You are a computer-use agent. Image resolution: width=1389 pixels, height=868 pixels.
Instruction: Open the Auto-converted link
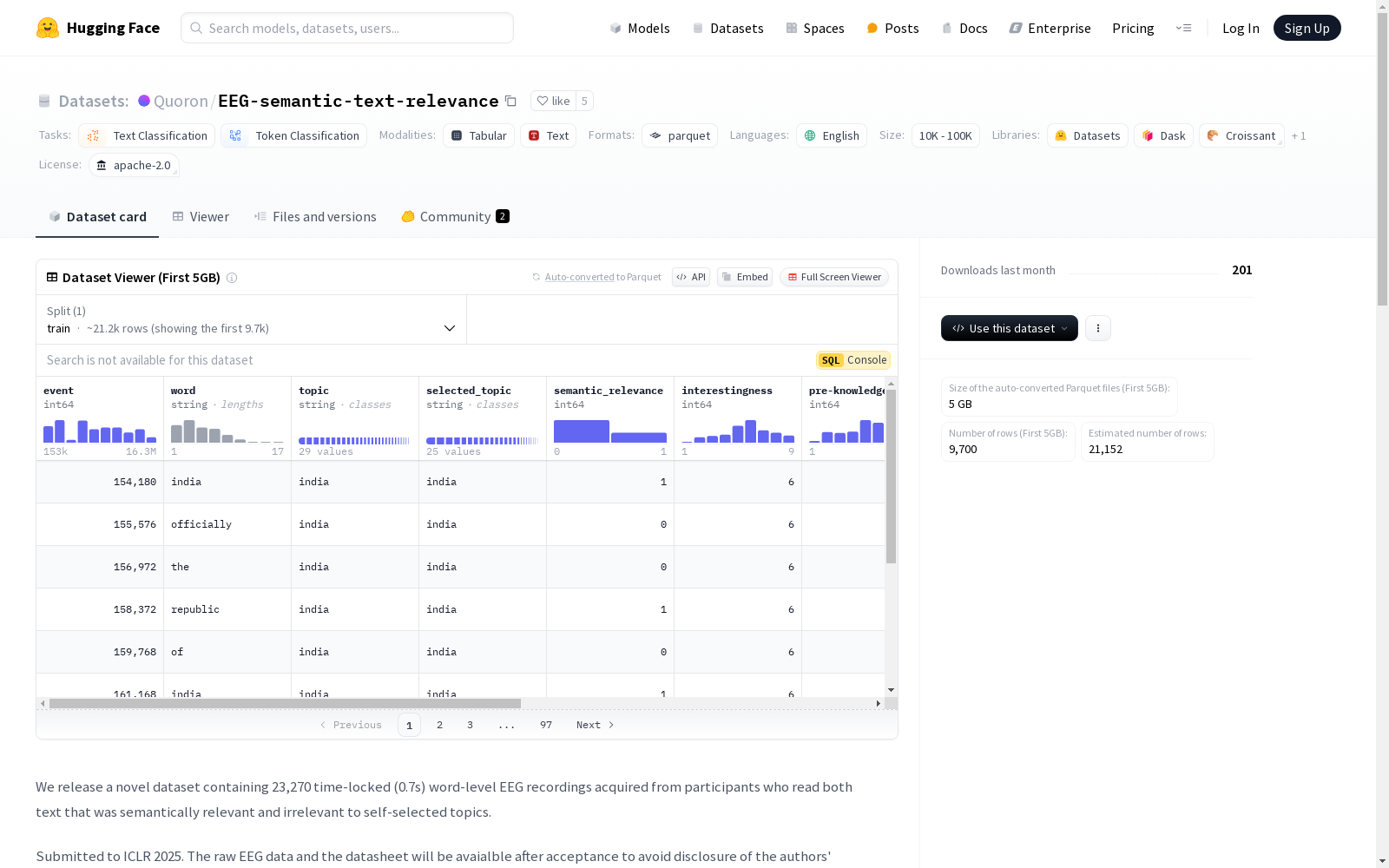(x=580, y=277)
